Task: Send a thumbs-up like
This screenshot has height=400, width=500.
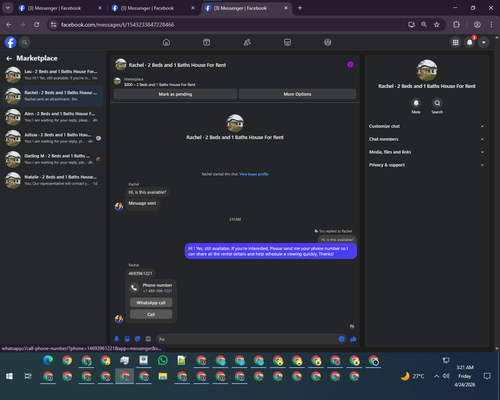Action: click(x=353, y=339)
